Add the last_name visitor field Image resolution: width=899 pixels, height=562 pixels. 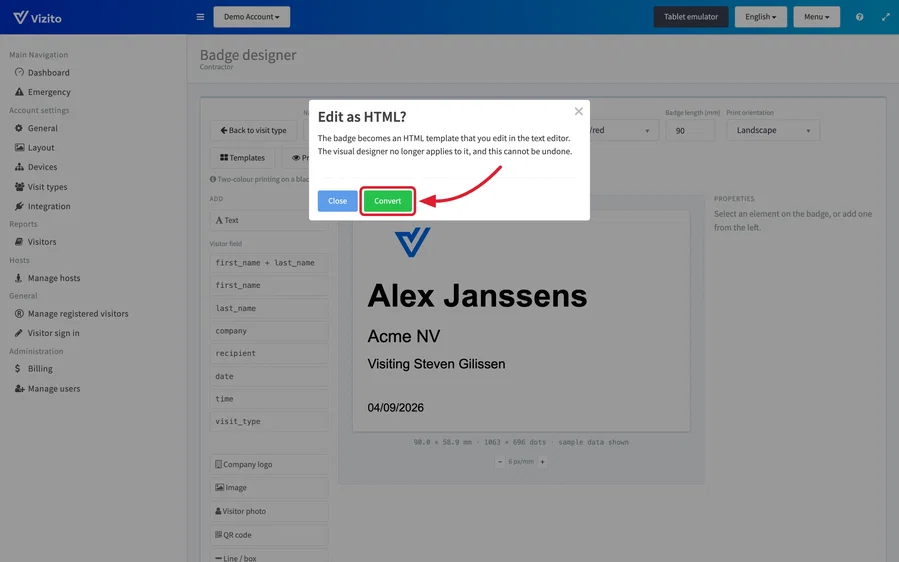point(269,308)
